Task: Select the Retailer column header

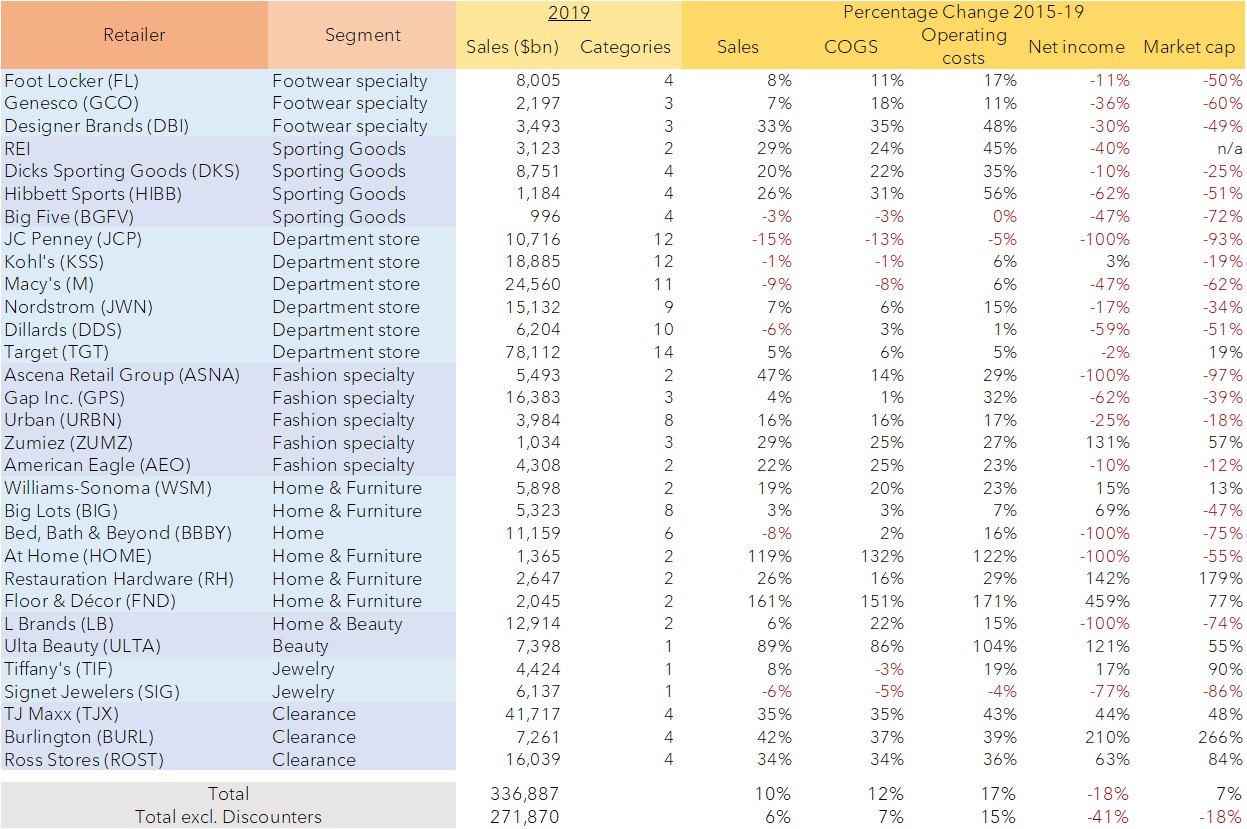Action: (134, 35)
